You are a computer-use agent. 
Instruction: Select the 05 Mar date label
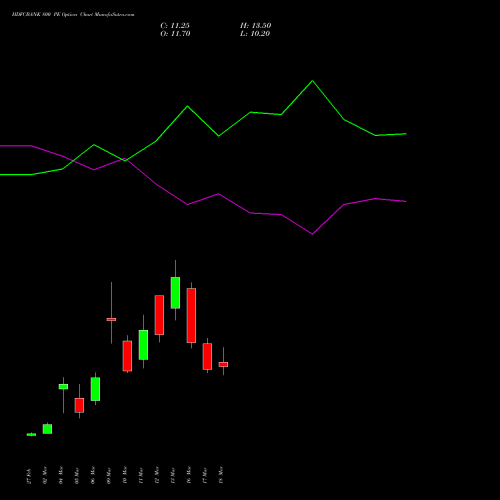[x=77, y=475]
